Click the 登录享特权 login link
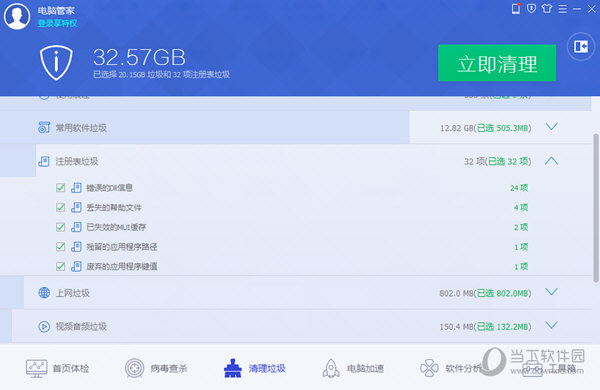Viewport: 600px width, 390px height. 57,23
